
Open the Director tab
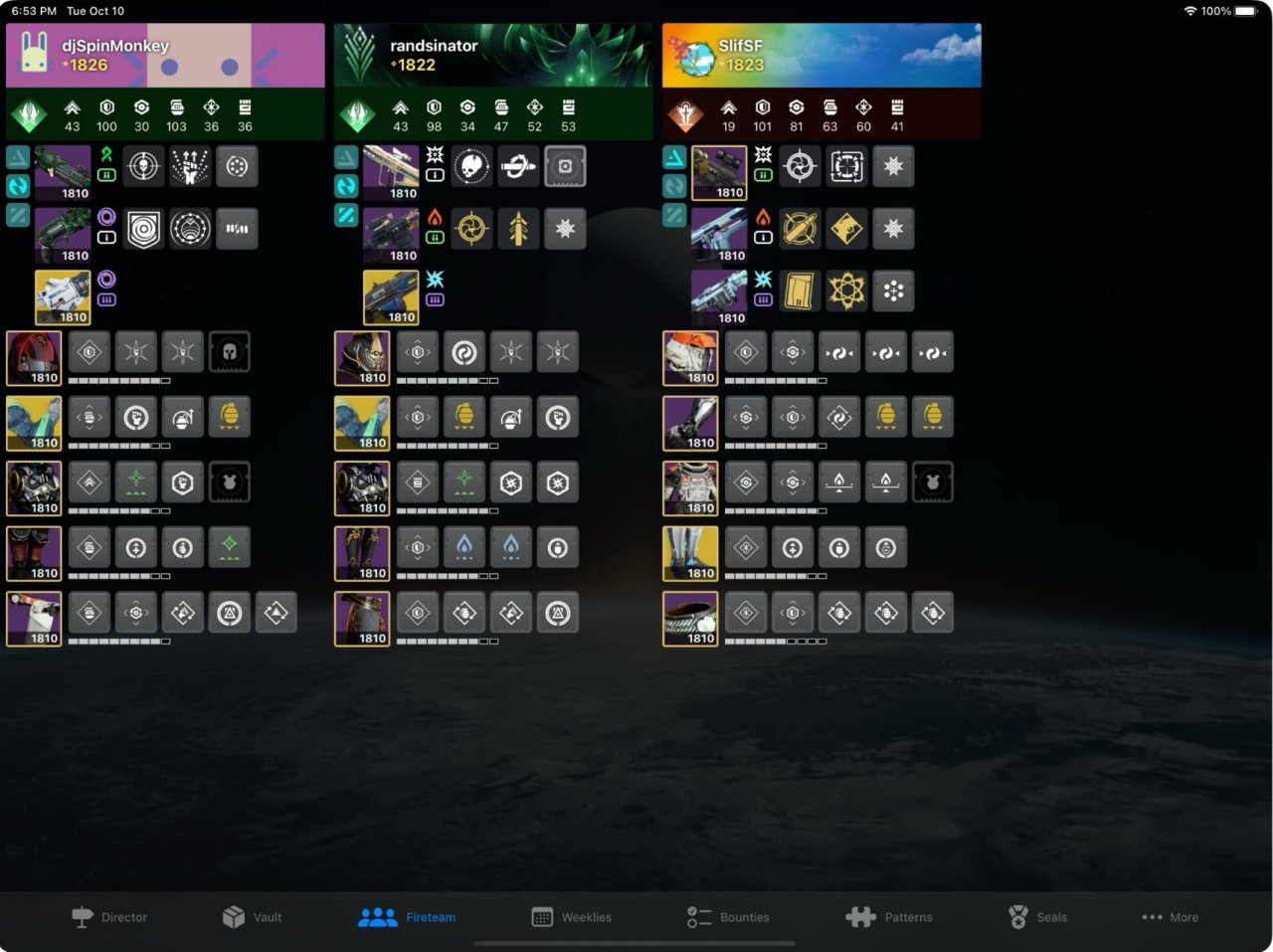[109, 917]
